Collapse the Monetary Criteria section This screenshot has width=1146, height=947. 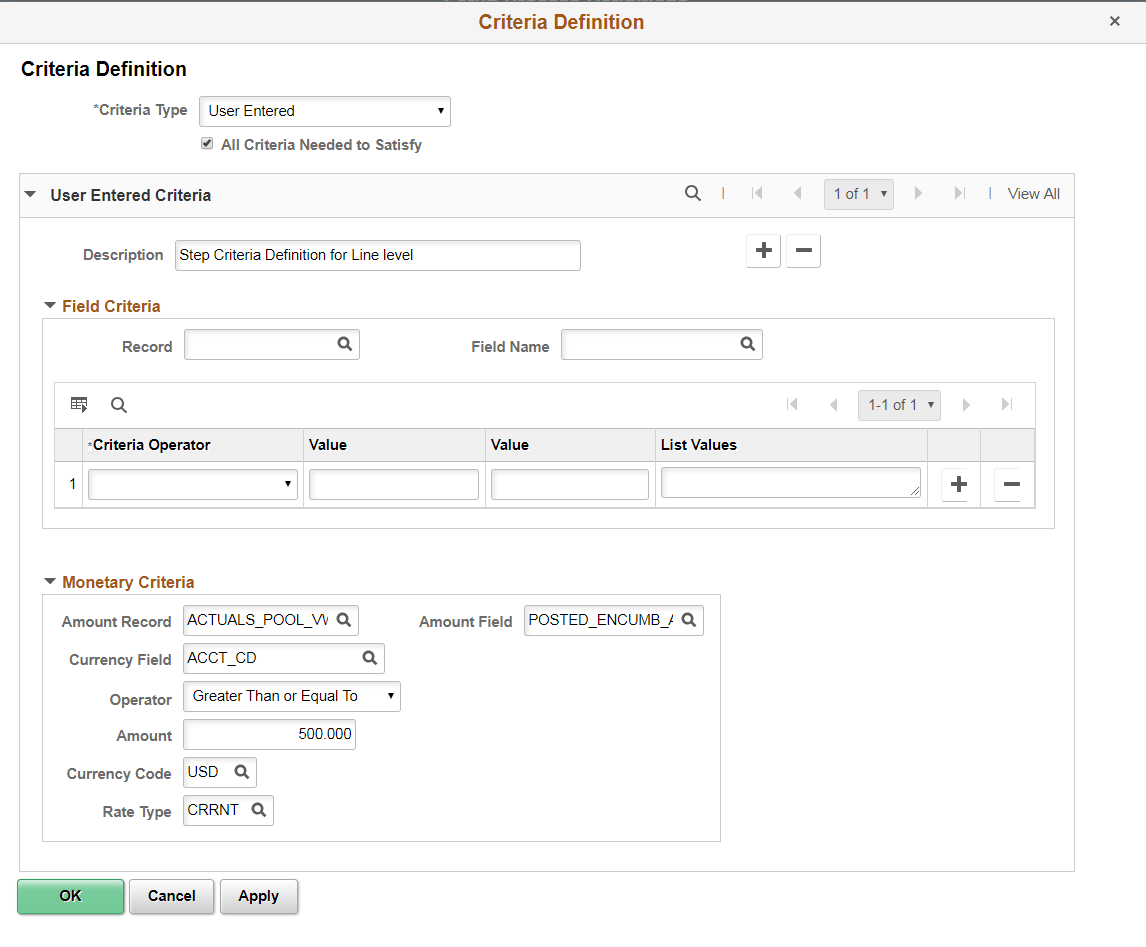[x=50, y=582]
